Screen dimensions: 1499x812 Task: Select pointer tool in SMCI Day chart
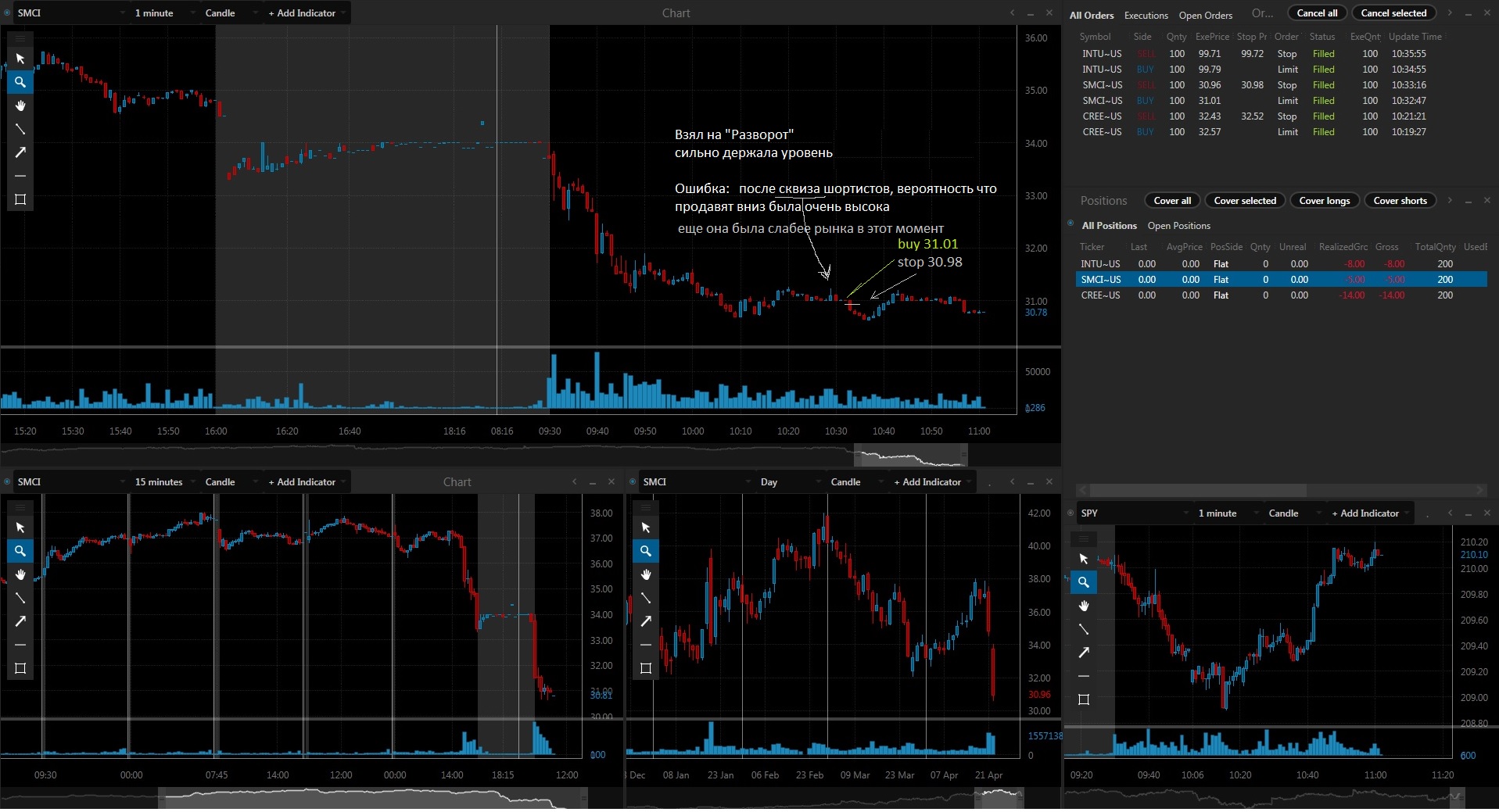646,528
